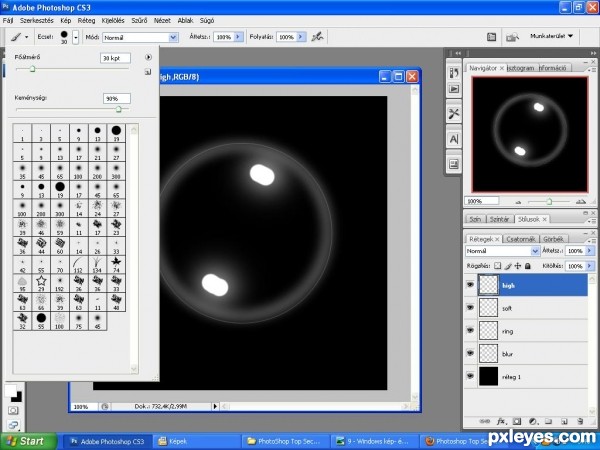Open the top collapsed dock panel icon
The width and height of the screenshot is (600, 450).
[x=454, y=72]
